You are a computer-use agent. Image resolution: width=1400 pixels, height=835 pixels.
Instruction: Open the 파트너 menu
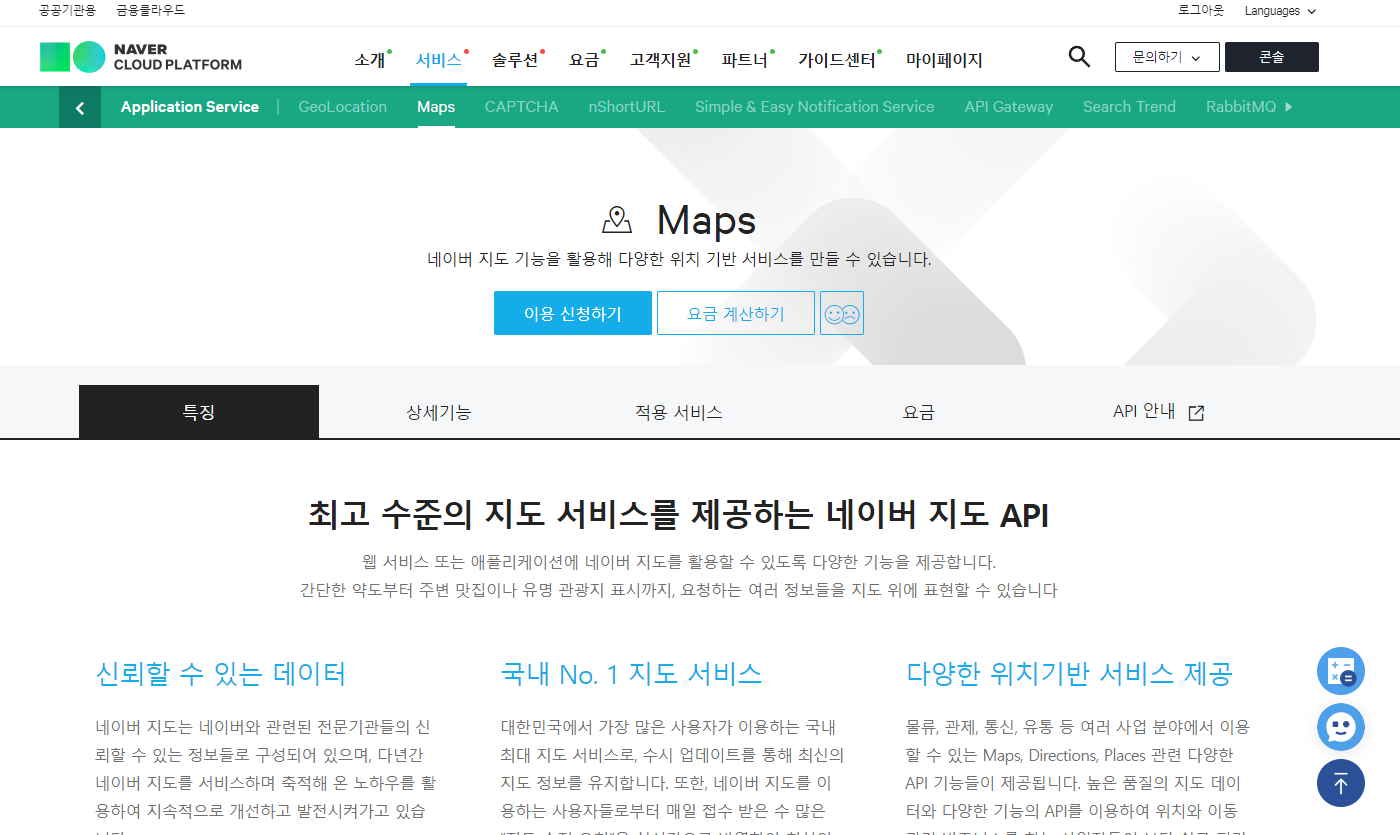pos(745,60)
